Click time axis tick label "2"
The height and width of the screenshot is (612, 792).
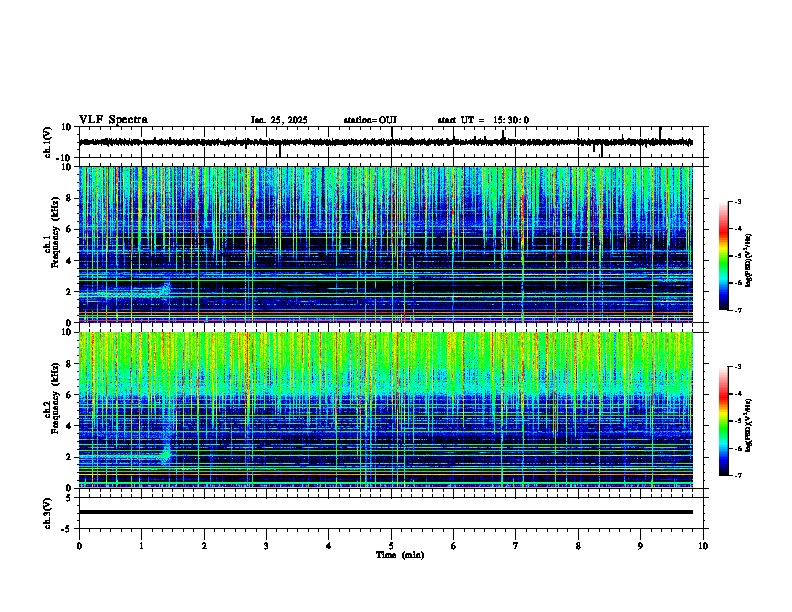click(204, 546)
